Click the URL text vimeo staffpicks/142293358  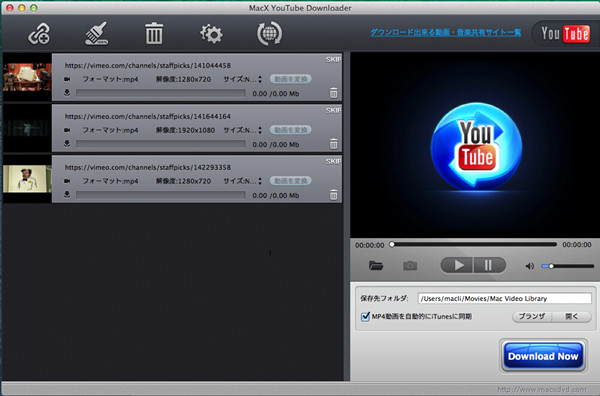click(148, 167)
